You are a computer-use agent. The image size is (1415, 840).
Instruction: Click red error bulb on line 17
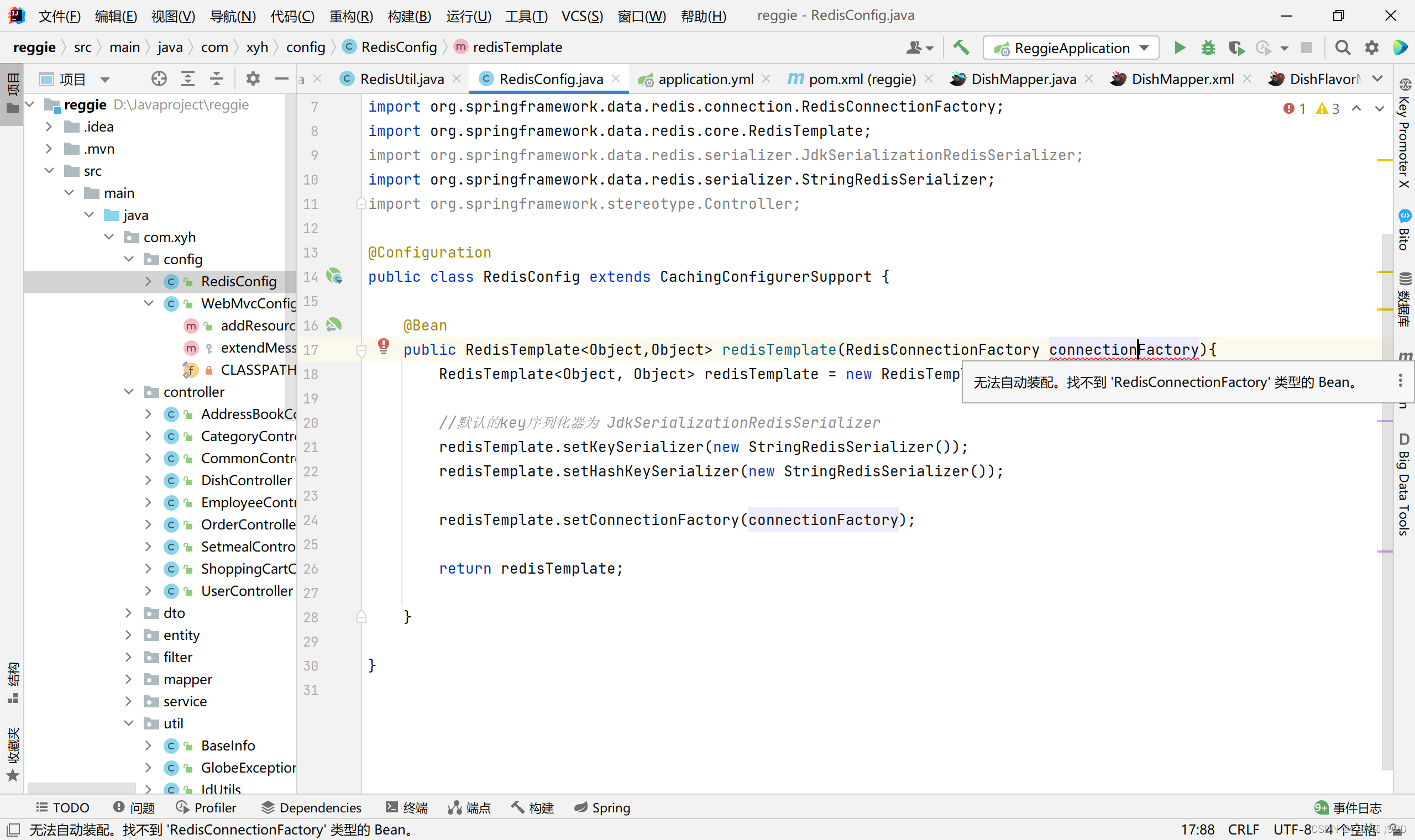click(383, 345)
